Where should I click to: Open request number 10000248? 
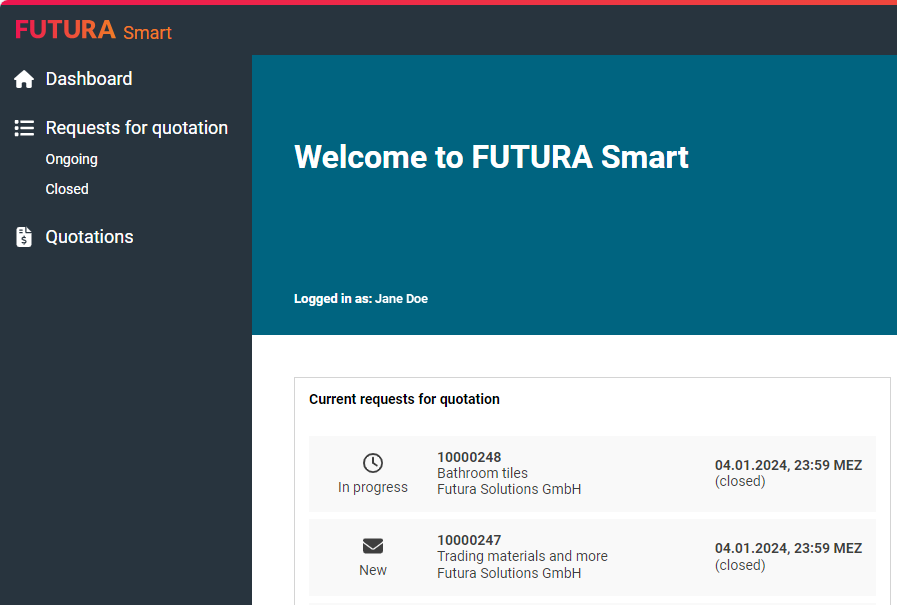[x=469, y=457]
